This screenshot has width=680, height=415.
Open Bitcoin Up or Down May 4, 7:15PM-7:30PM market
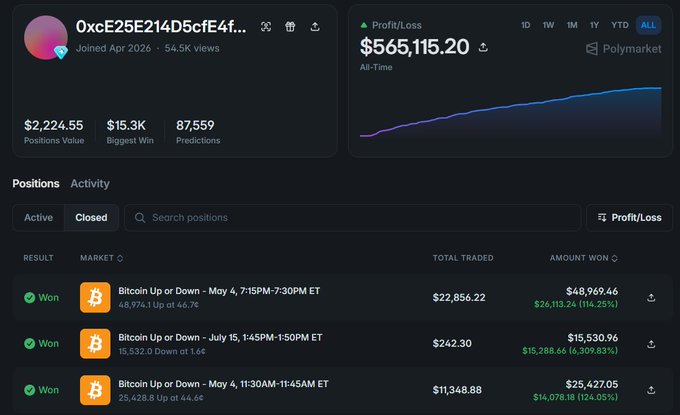[x=219, y=291]
